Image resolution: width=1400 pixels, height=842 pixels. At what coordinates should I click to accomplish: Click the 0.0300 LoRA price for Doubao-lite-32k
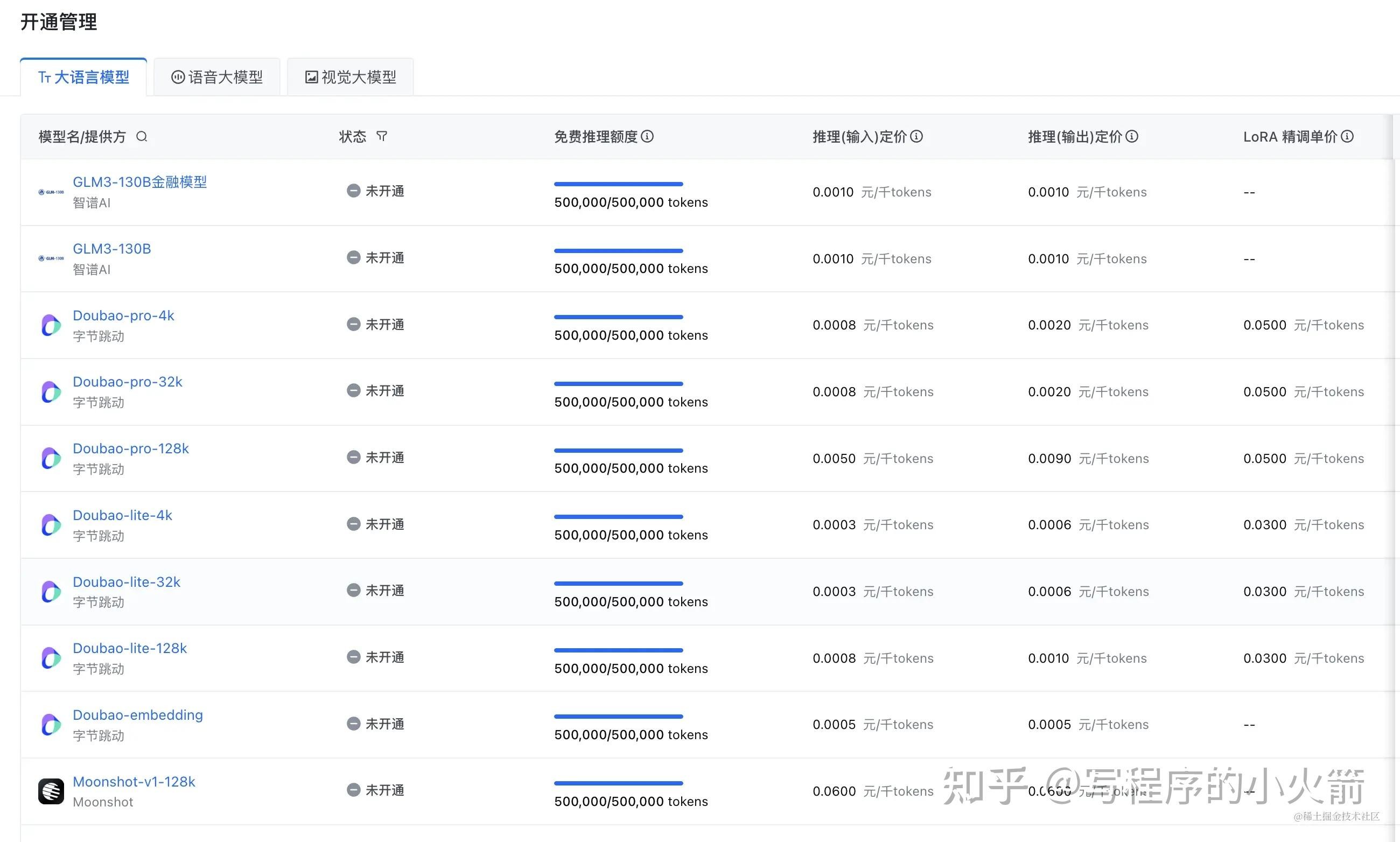1265,592
